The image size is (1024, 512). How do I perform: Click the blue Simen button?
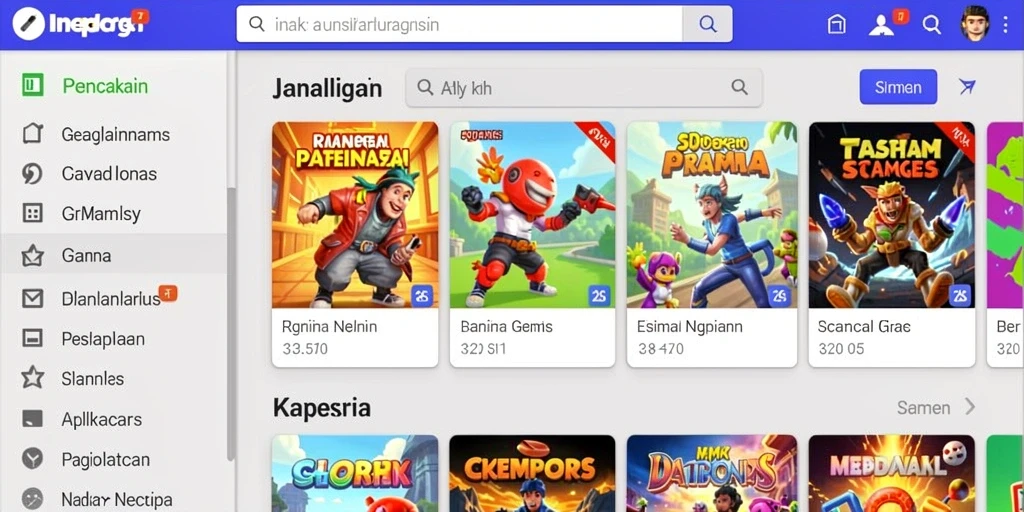(x=898, y=87)
